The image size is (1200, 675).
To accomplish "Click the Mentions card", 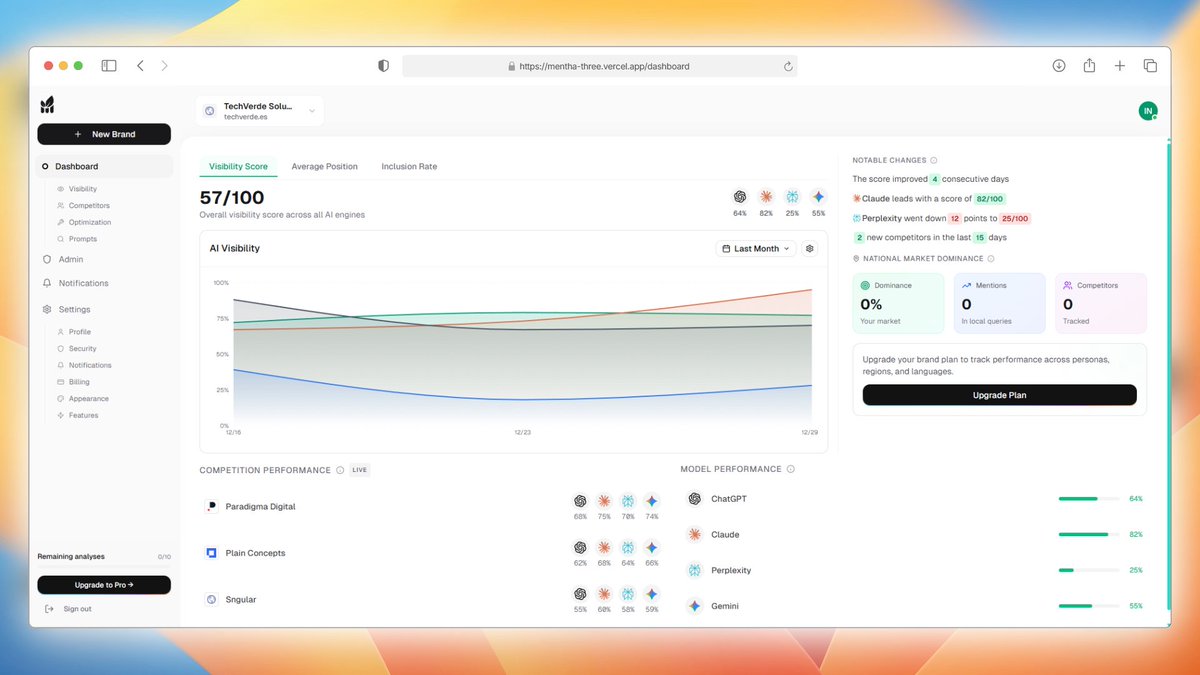I will [1000, 303].
